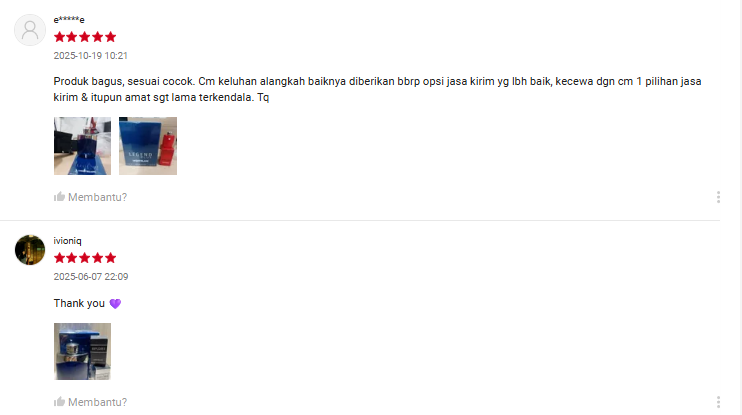Click the purple heart emoji after Thank you
This screenshot has height=415, width=742.
(115, 304)
